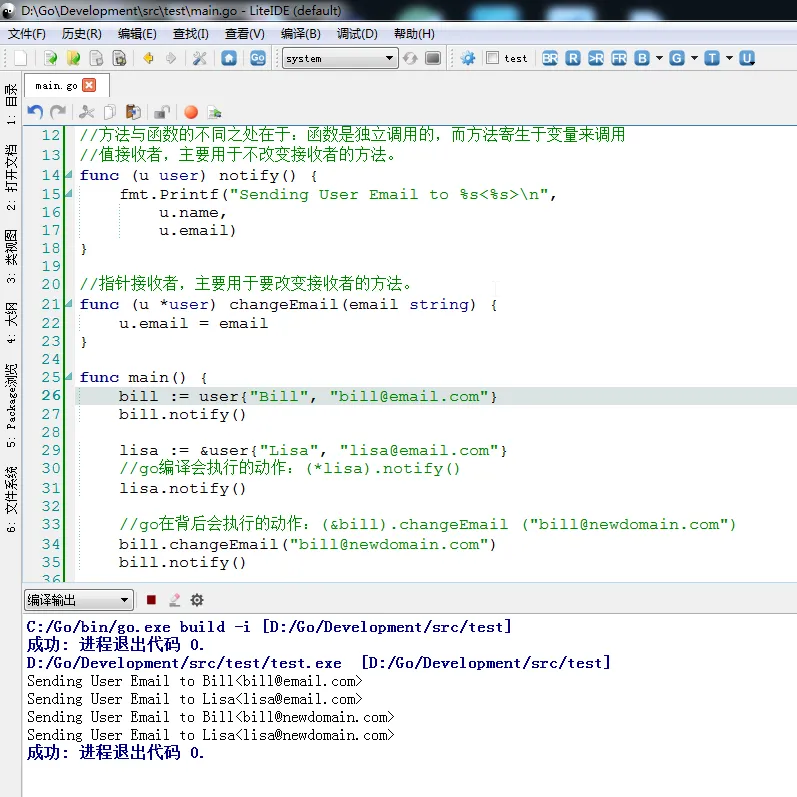The image size is (797, 797).
Task: Click the Go document icon in toolbar
Action: (x=257, y=58)
